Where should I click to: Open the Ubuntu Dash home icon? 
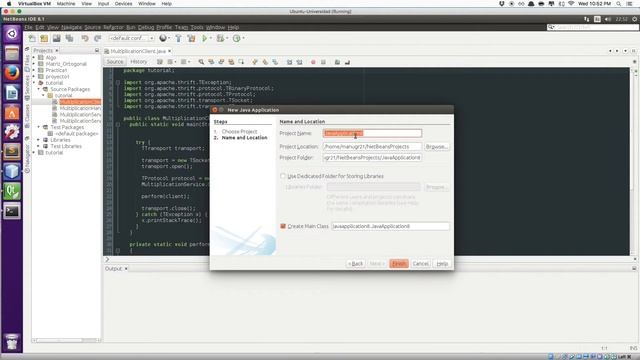12,33
